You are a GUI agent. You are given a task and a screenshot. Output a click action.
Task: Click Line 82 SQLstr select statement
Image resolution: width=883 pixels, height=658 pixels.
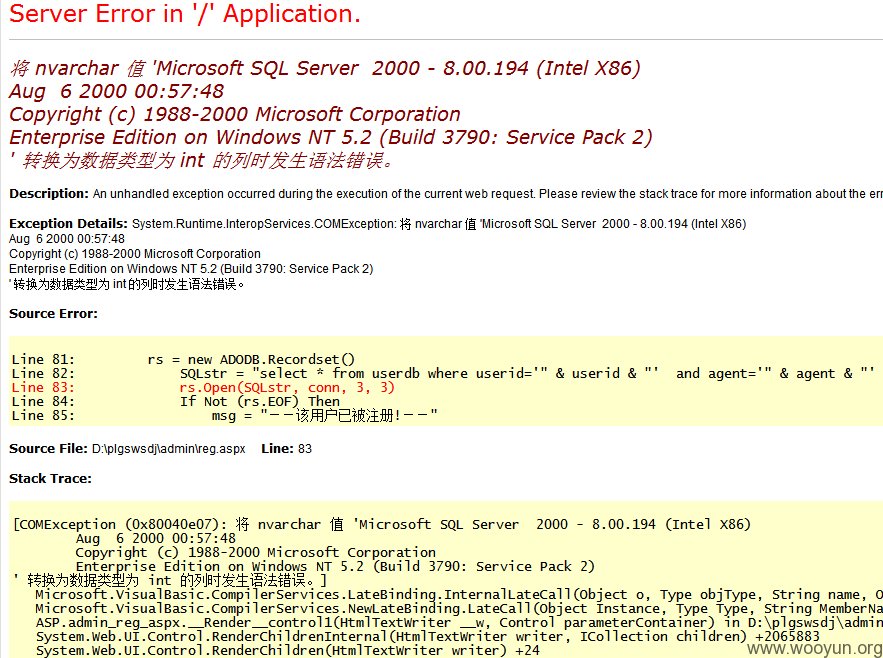click(443, 374)
